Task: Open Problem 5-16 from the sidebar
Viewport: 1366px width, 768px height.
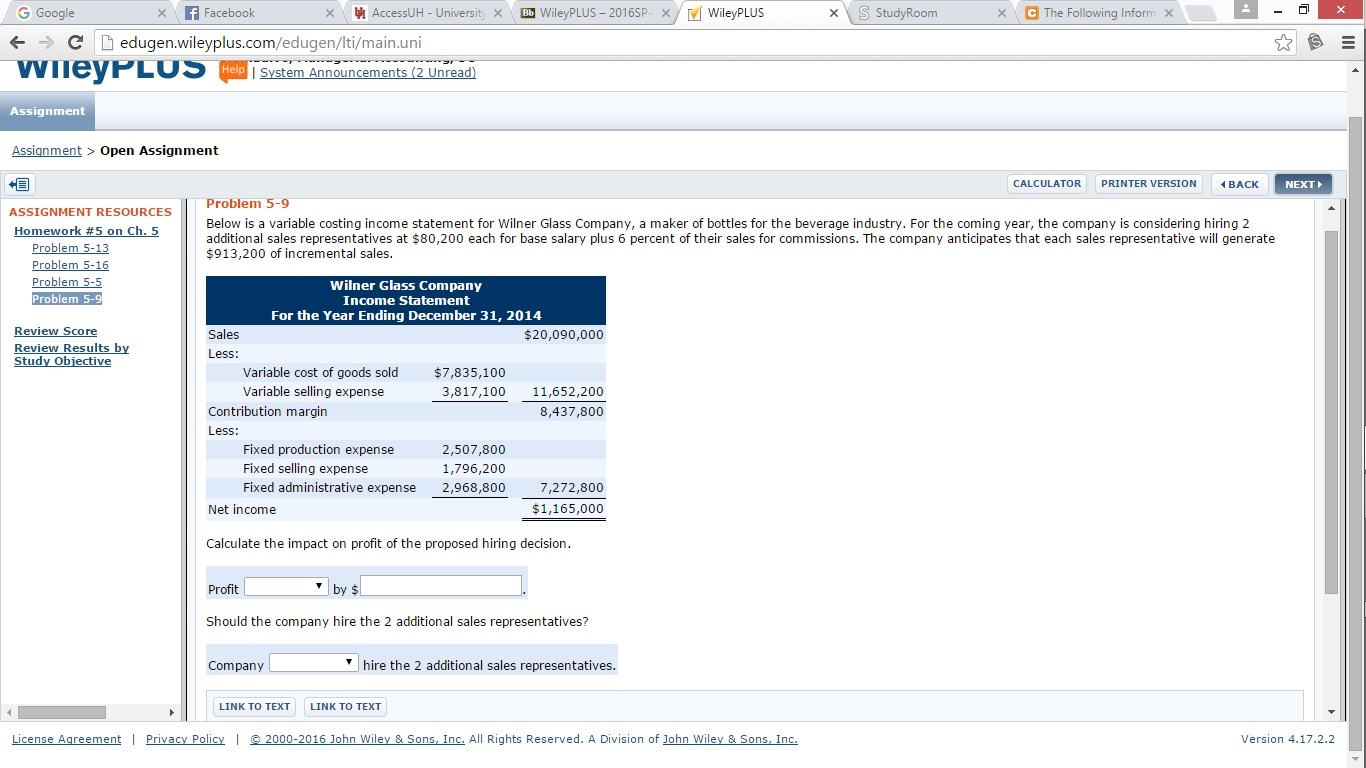Action: pyautogui.click(x=70, y=264)
